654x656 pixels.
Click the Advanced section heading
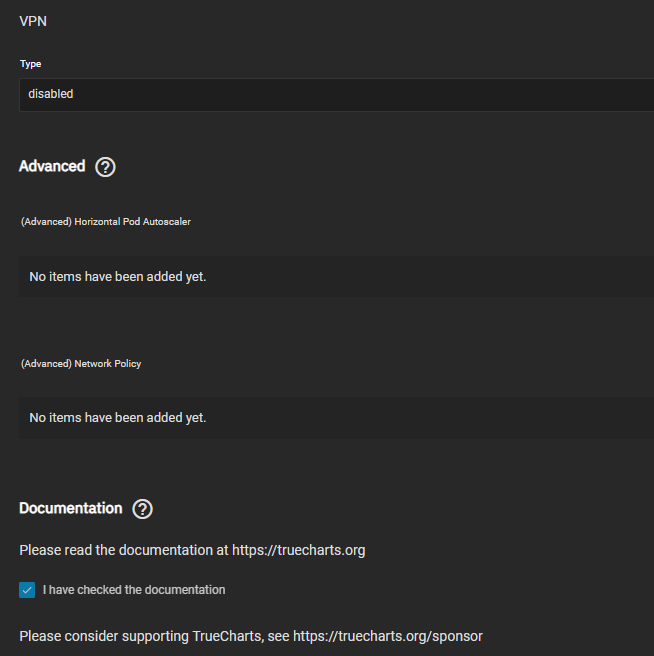pyautogui.click(x=52, y=166)
